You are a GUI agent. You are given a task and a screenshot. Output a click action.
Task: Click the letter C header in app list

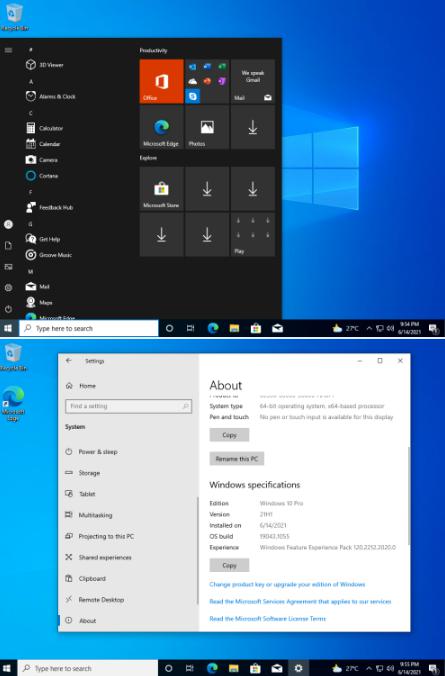[x=31, y=113]
